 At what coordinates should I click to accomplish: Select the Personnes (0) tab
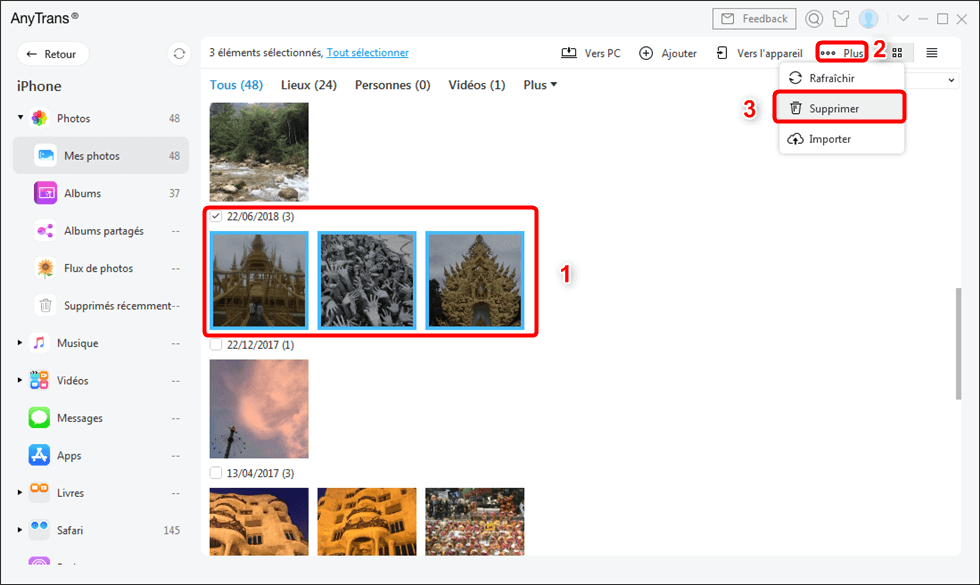click(392, 85)
